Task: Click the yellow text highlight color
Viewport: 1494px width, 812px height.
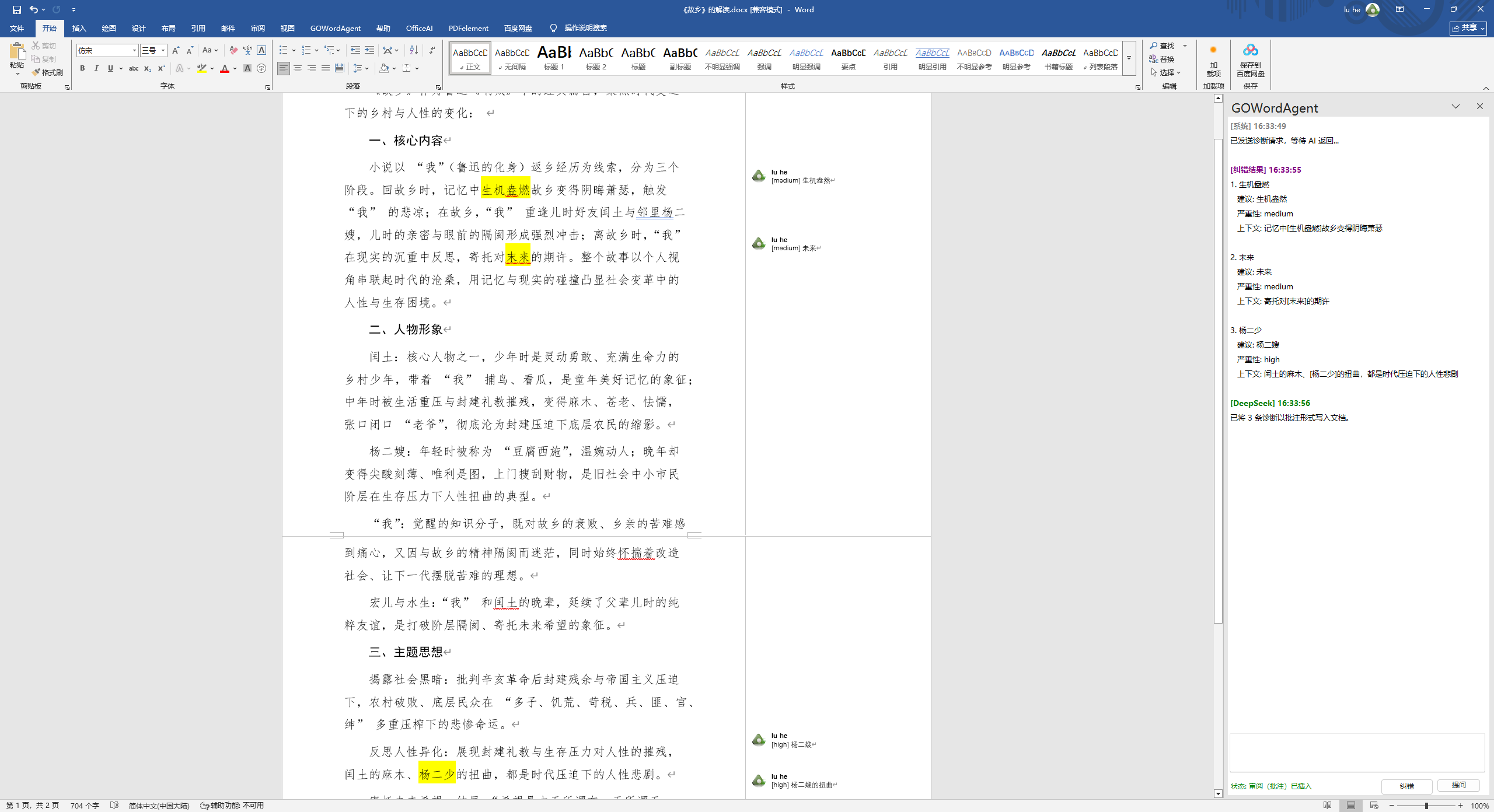Action: click(x=202, y=68)
